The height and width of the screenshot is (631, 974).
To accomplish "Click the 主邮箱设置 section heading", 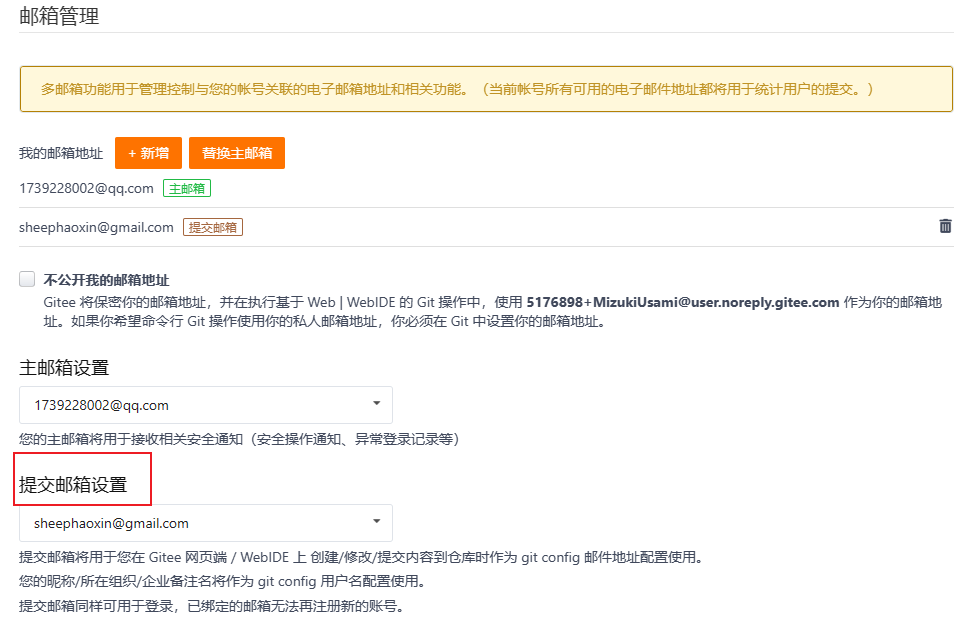I will pos(64,368).
